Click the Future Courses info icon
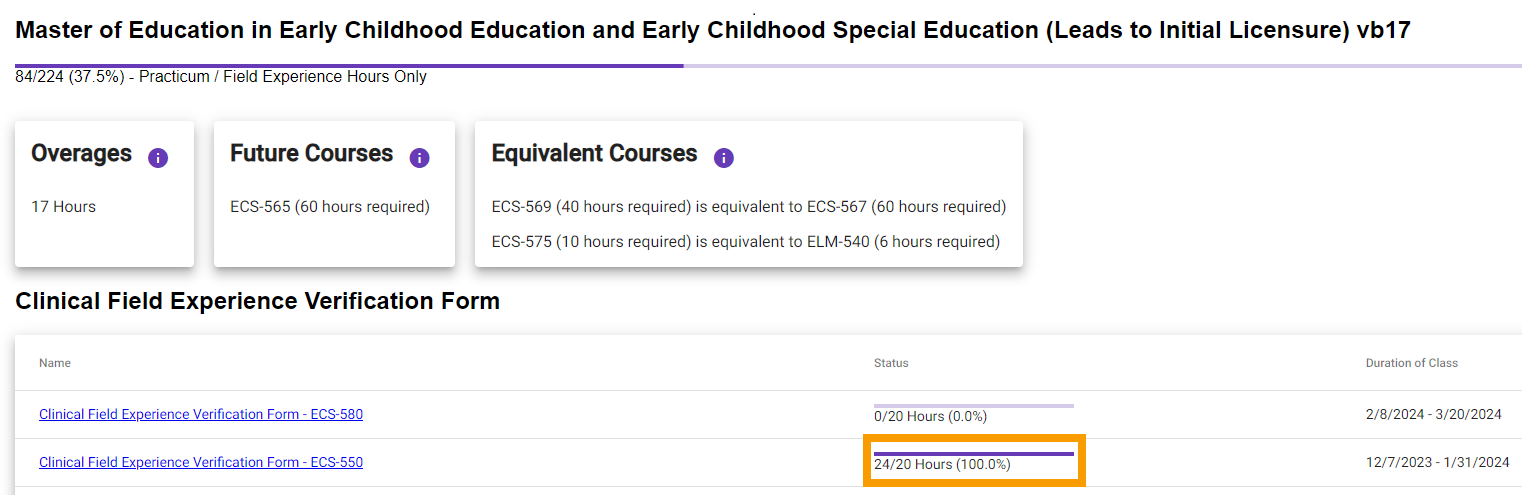This screenshot has width=1522, height=495. click(x=420, y=158)
